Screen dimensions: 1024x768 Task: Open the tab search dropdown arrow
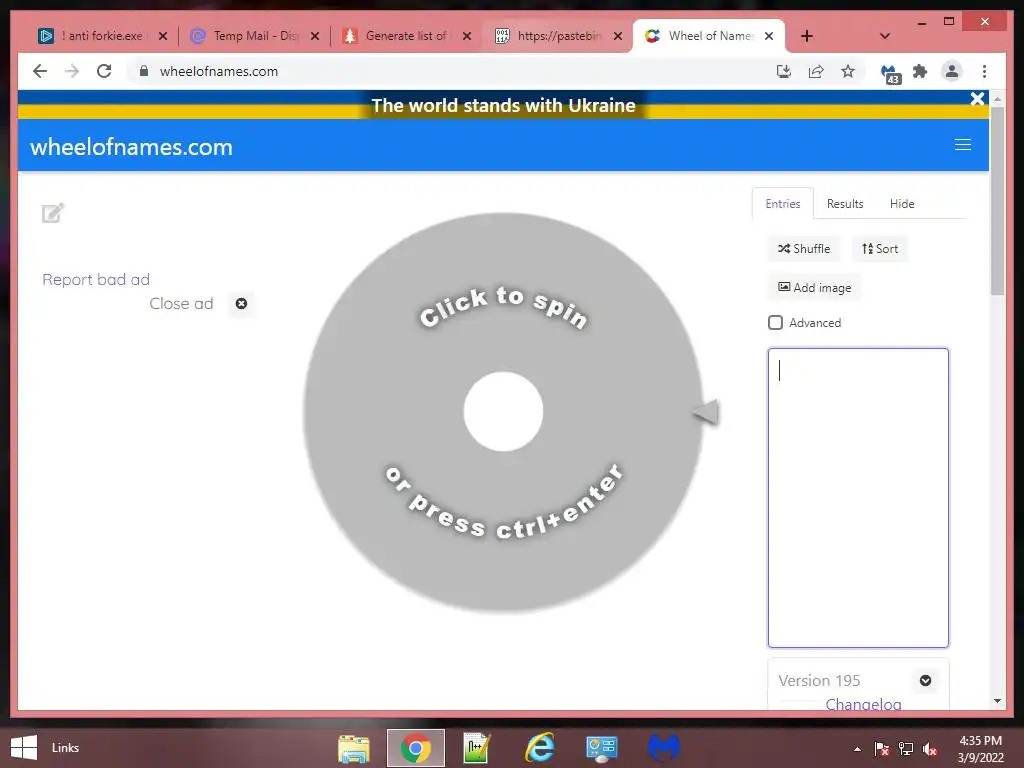point(885,36)
